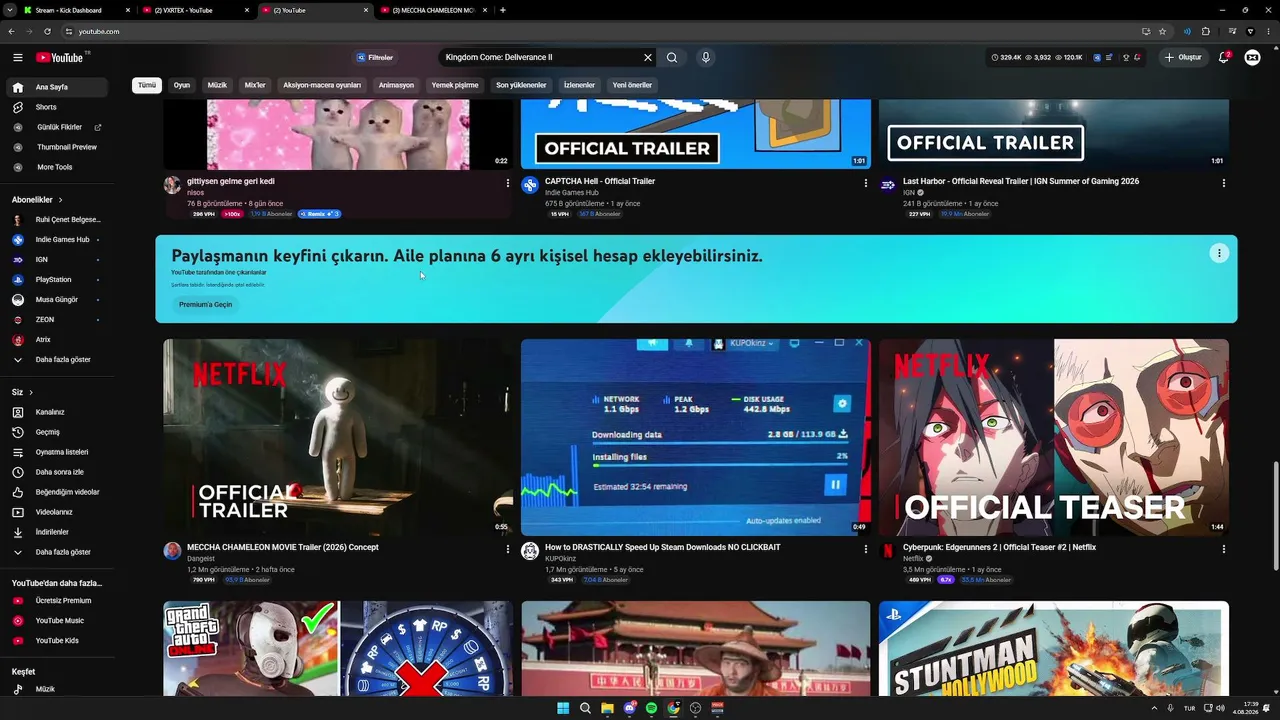Open the Ücretsiz Premium link
The height and width of the screenshot is (720, 1280).
pos(55,601)
